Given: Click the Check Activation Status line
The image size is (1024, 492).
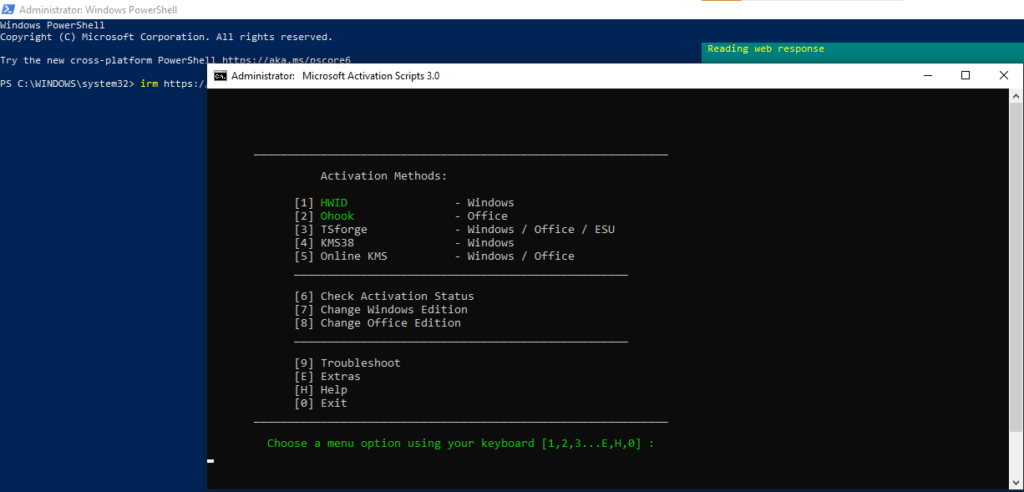Looking at the screenshot, I should click(384, 296).
